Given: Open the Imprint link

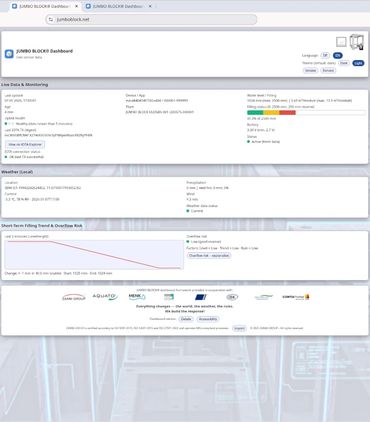Looking at the screenshot, I should click(239, 328).
